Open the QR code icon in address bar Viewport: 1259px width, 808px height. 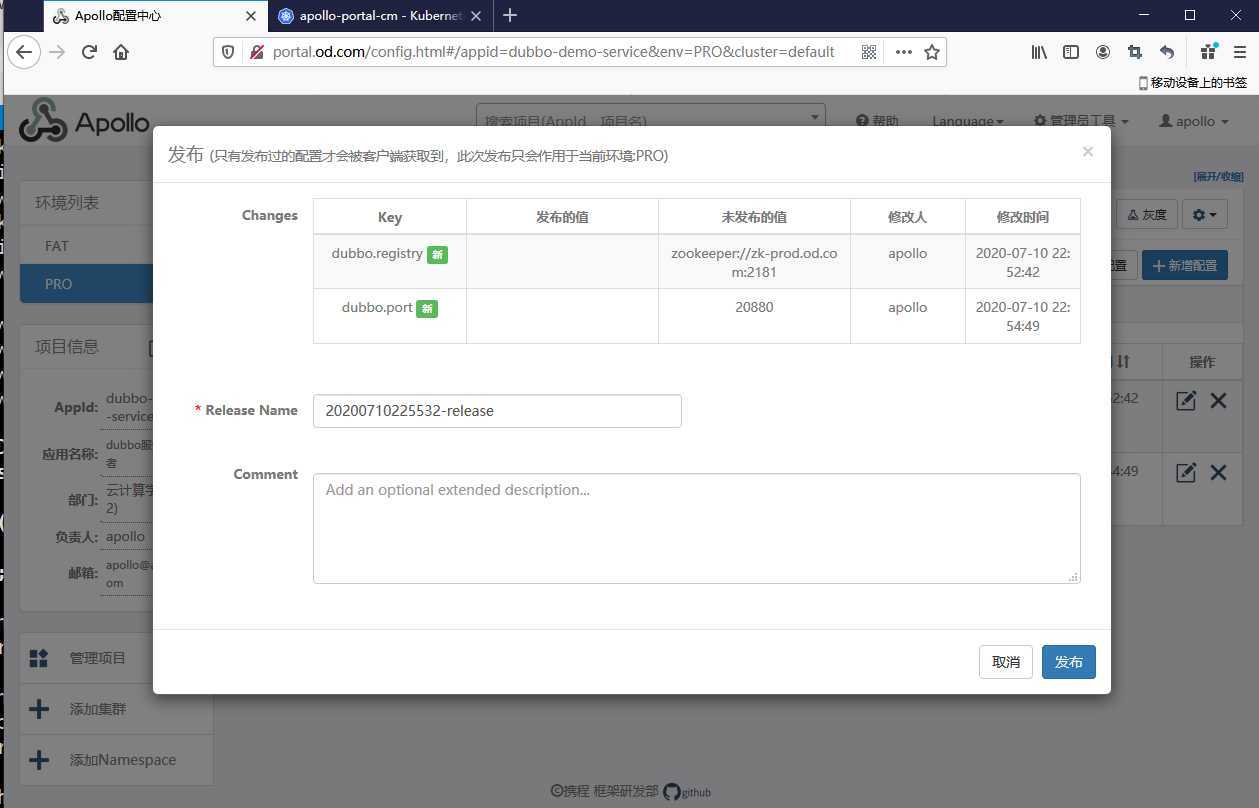pyautogui.click(x=869, y=52)
